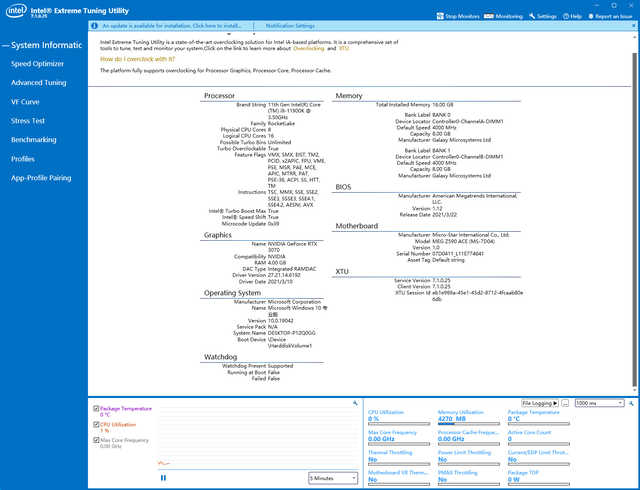Viewport: 640px width, 490px height.
Task: Open the 1000 ms sampling interval dropdown
Action: pos(599,403)
